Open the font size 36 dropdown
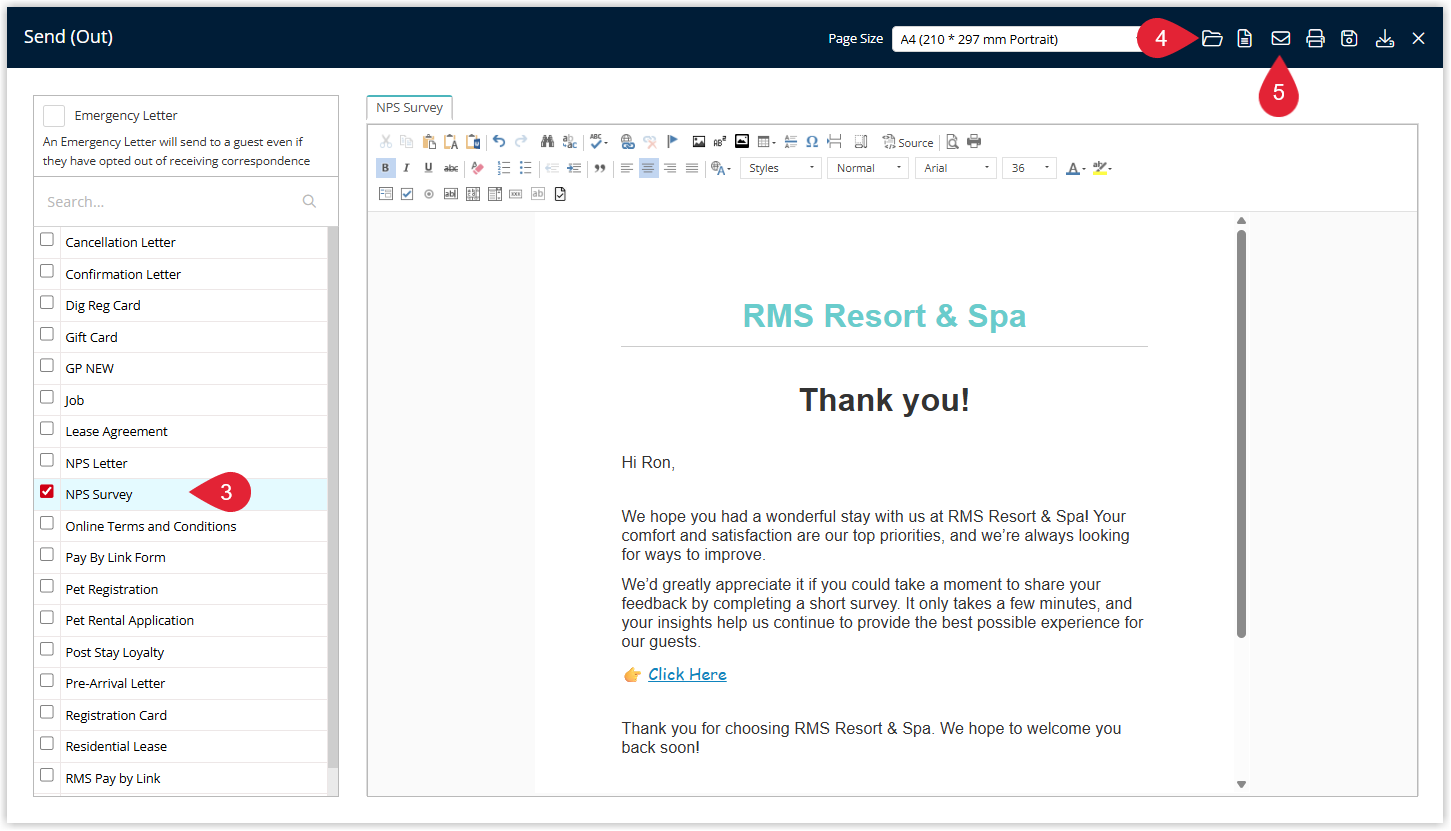The height and width of the screenshot is (831, 1451). pos(1029,168)
